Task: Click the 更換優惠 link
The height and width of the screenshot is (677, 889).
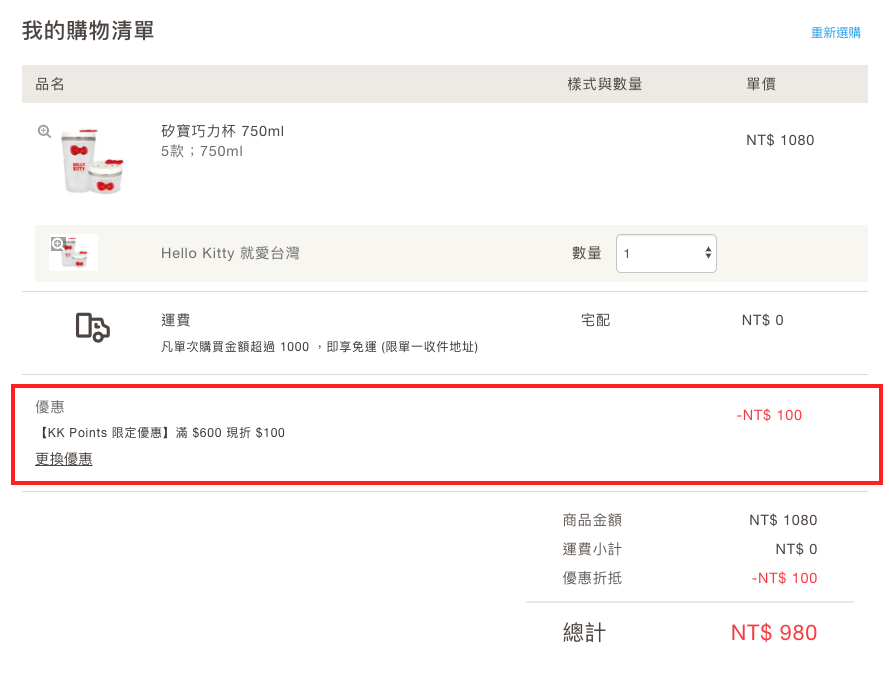Action: [64, 459]
